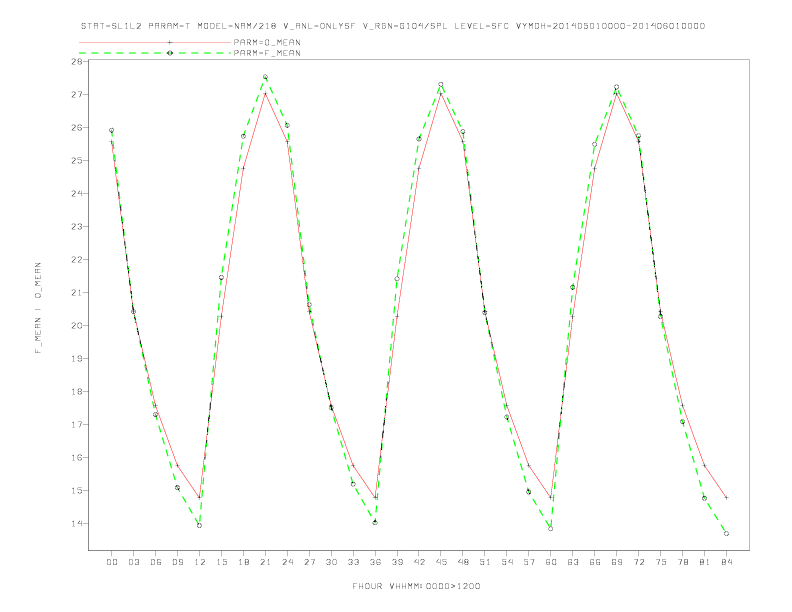Click y-axis tick label 20
Image resolution: width=792 pixels, height=612 pixels.
click(x=77, y=326)
